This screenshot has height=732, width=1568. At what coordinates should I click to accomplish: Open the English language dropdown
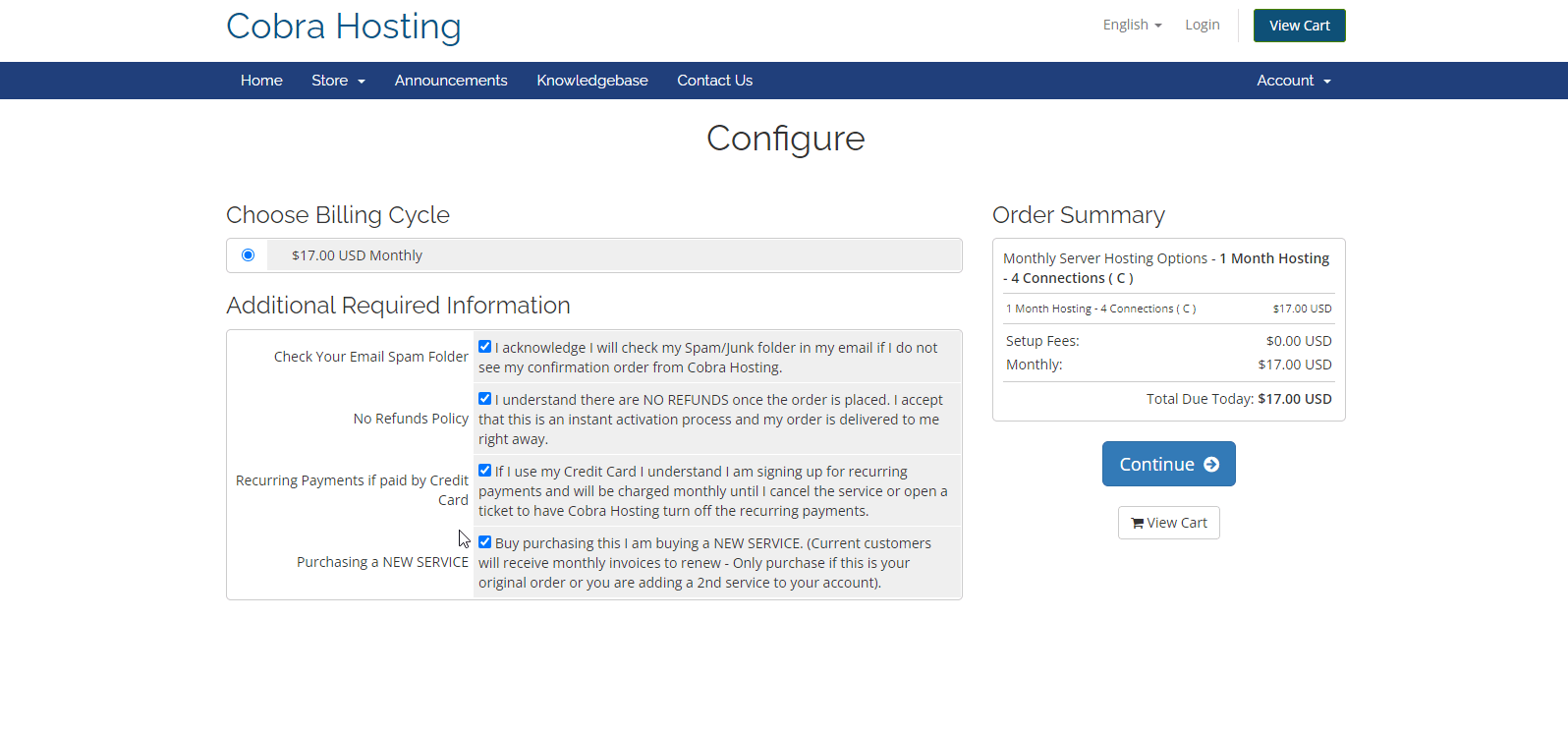click(1132, 25)
